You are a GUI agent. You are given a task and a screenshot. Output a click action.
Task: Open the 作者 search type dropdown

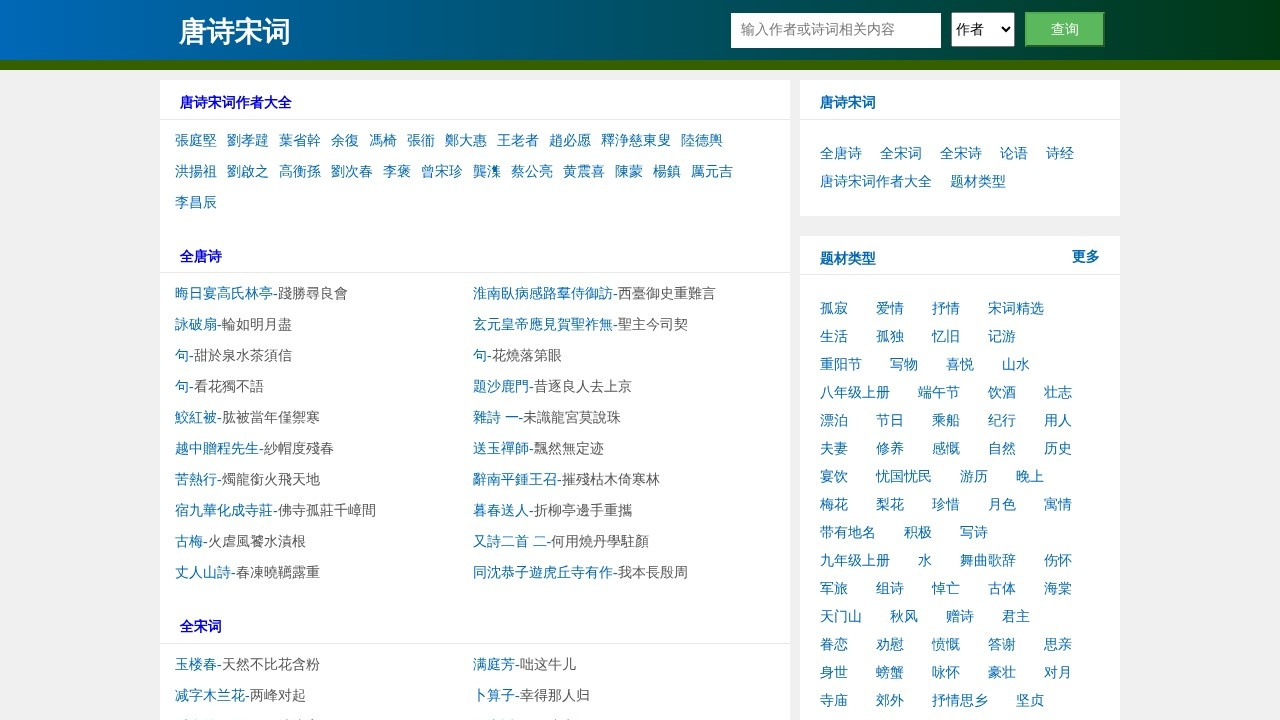982,30
